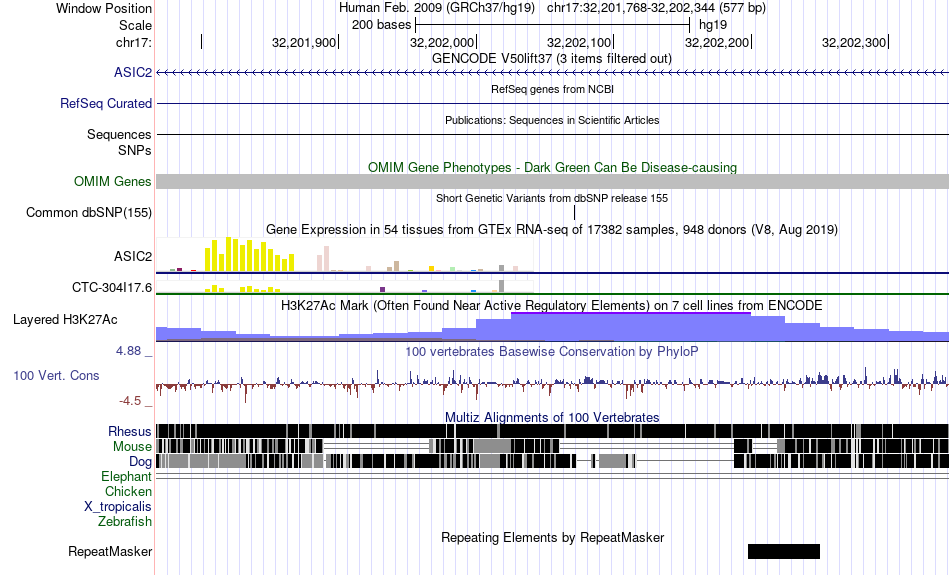The image size is (950, 575).
Task: Click Multiz Alignments of 100 Vertebrates title
Action: coord(552,417)
